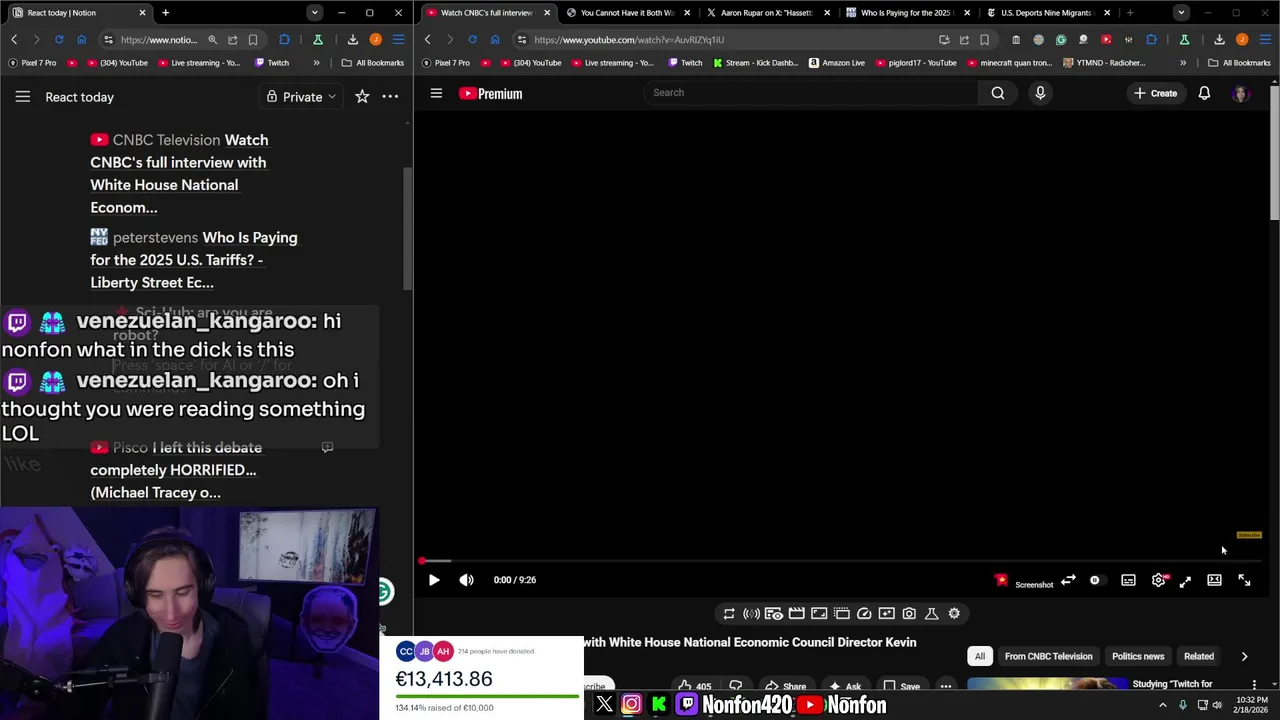The height and width of the screenshot is (720, 1280).
Task: Play the YouTube video
Action: coord(434,580)
